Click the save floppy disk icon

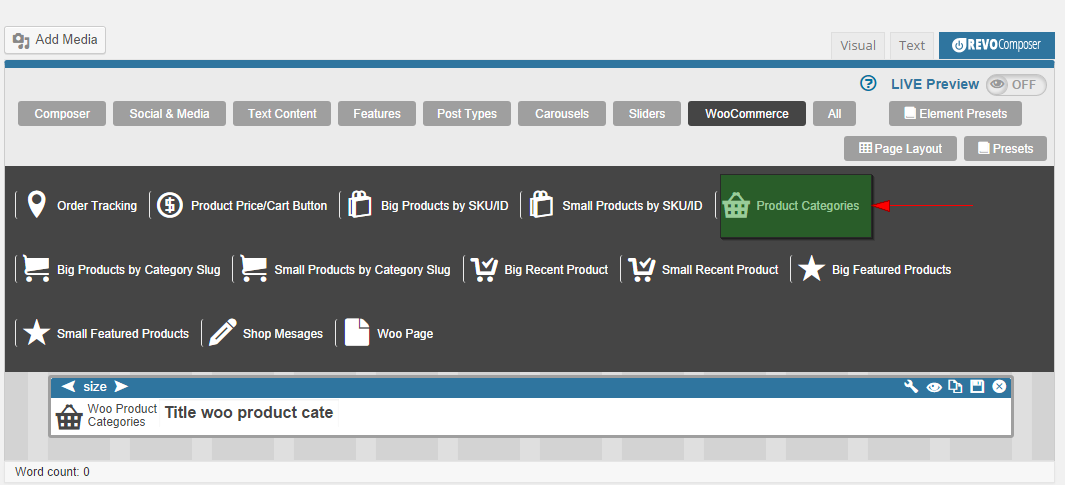click(x=977, y=387)
